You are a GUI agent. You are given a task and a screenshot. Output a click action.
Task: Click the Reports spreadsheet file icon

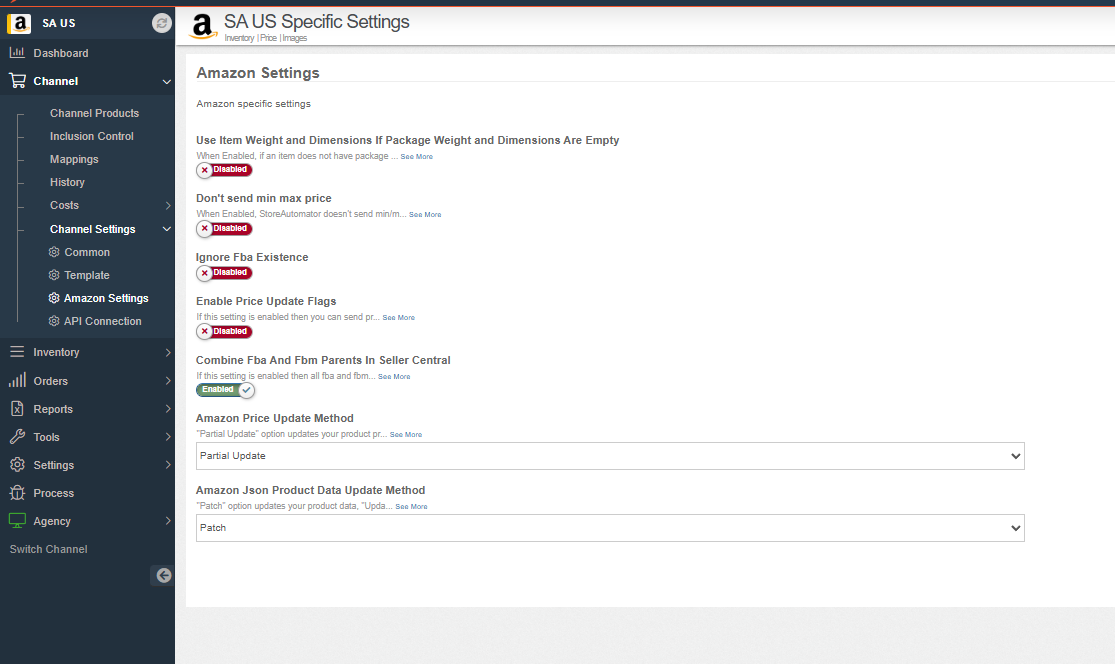17,409
